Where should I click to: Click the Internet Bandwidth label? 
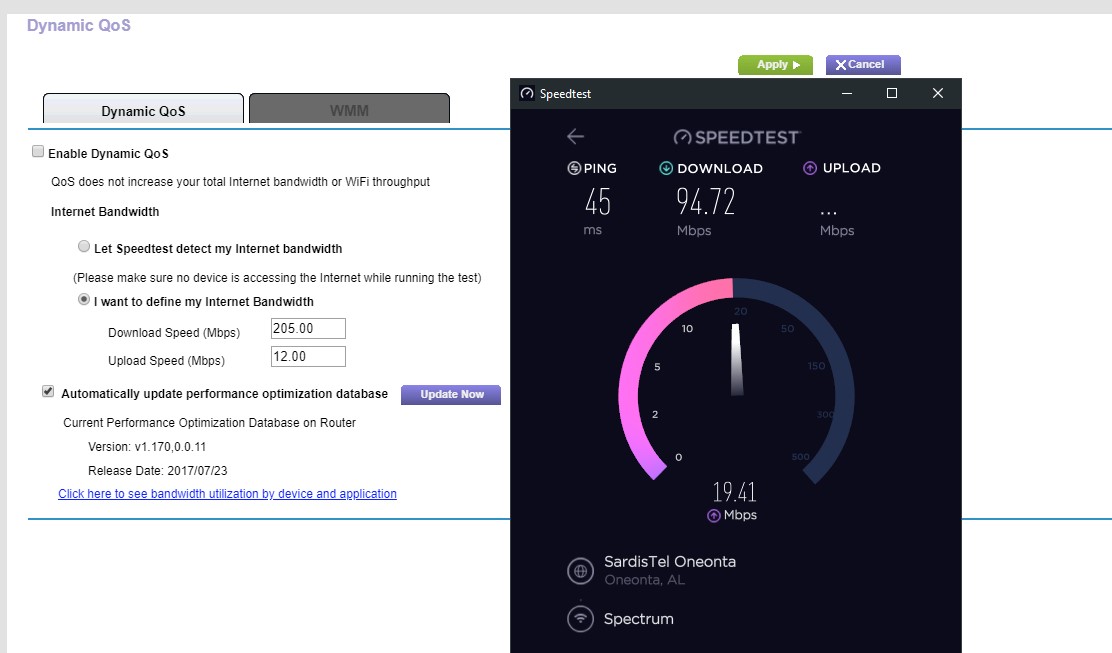(x=105, y=212)
